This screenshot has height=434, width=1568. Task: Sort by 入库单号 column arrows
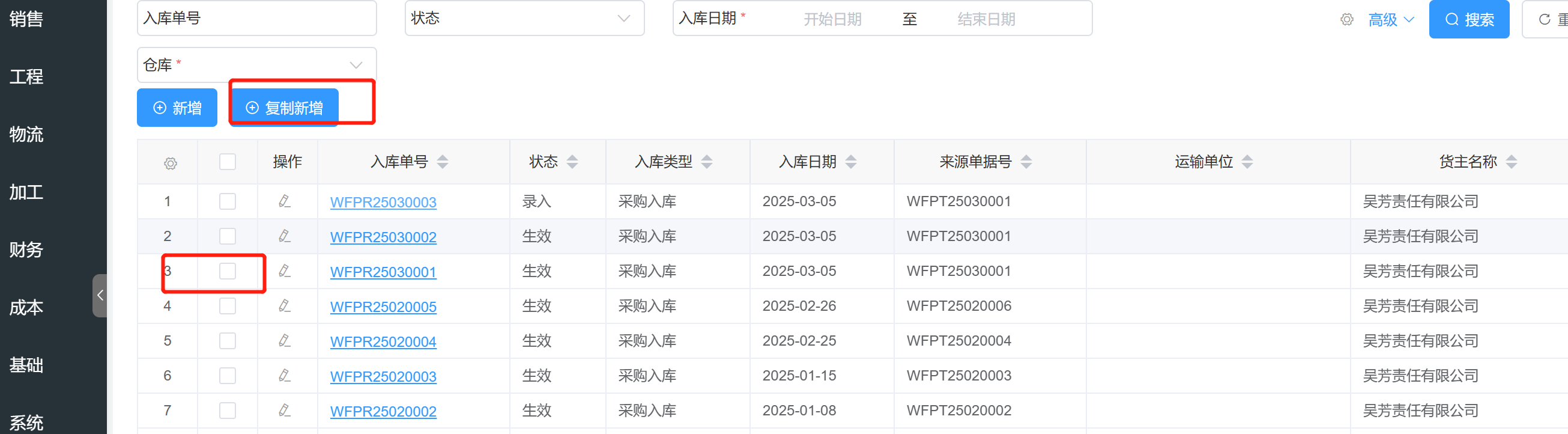(443, 162)
